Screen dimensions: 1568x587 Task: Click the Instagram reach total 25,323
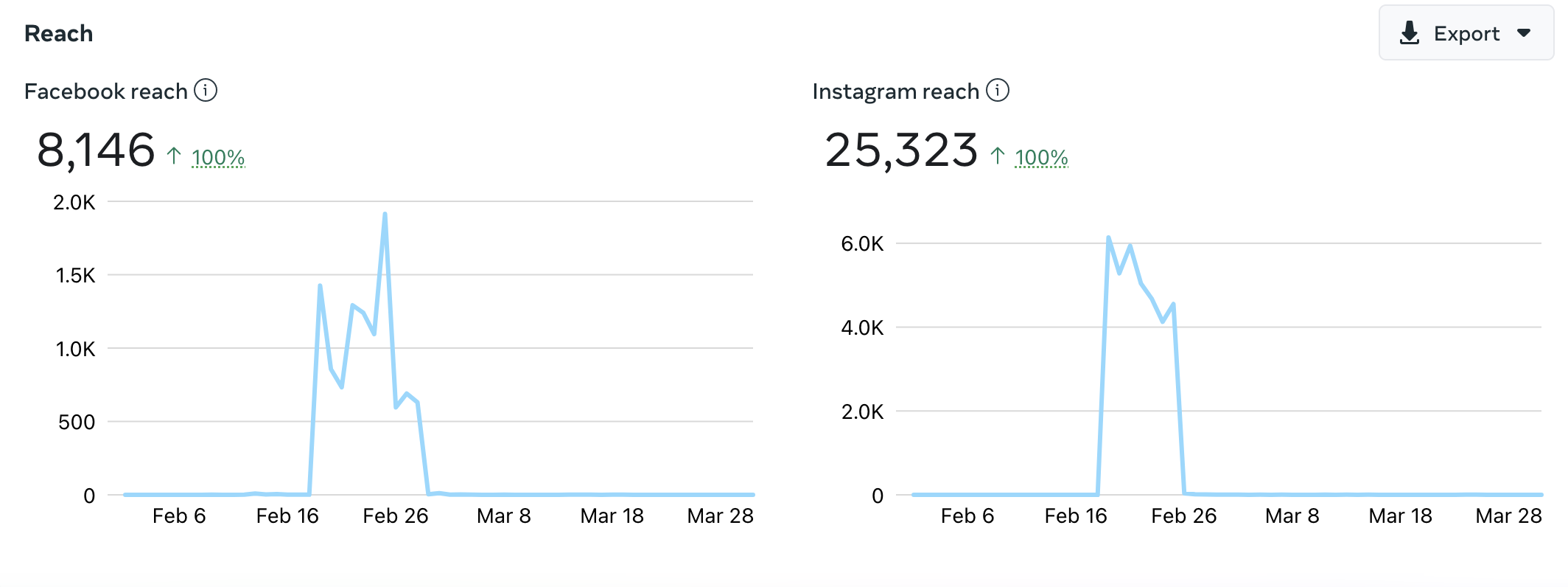(901, 150)
